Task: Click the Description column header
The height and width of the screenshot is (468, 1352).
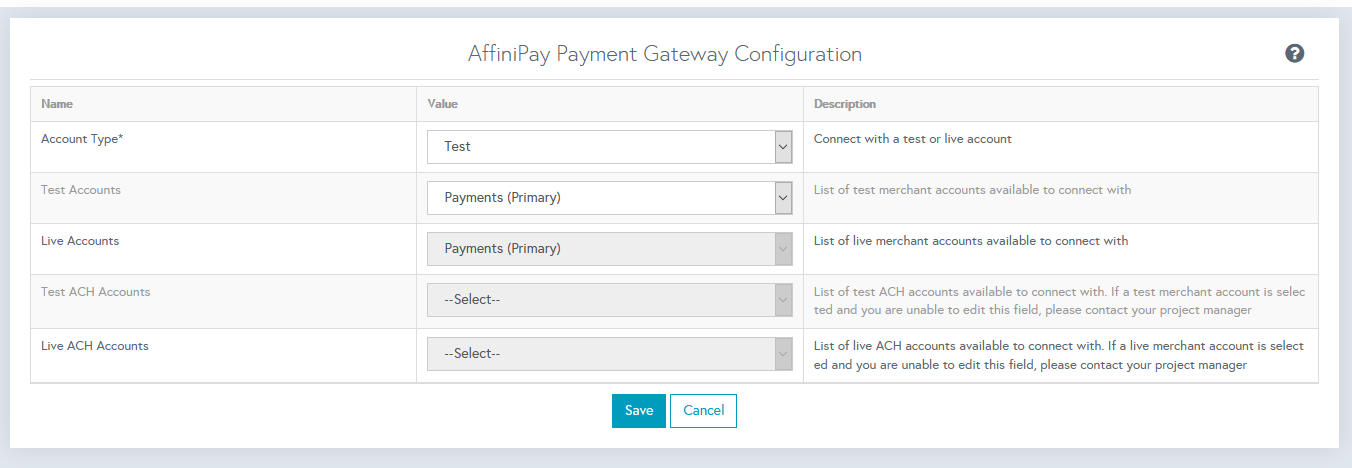Action: pos(845,104)
